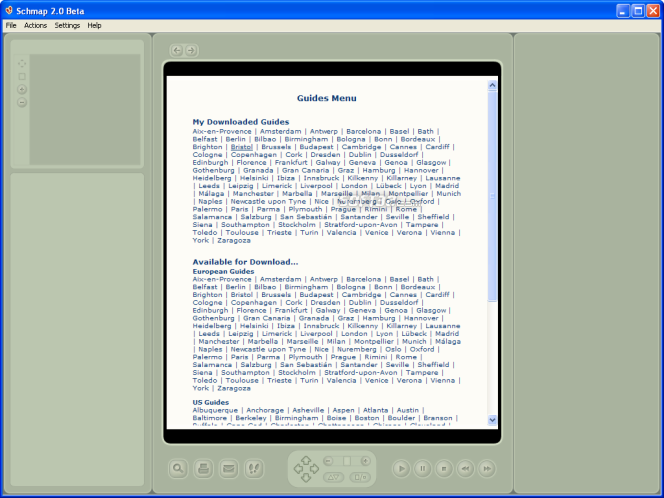This screenshot has height=498, width=664.
Task: Click the up/down triangles toggle button
Action: coord(334,477)
